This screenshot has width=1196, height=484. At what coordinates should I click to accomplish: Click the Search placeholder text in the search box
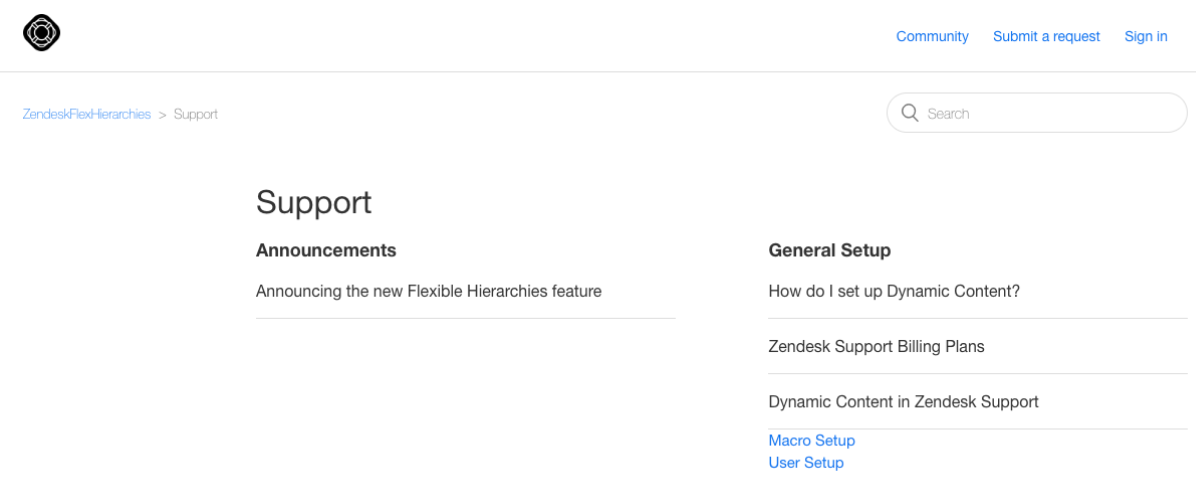point(948,114)
